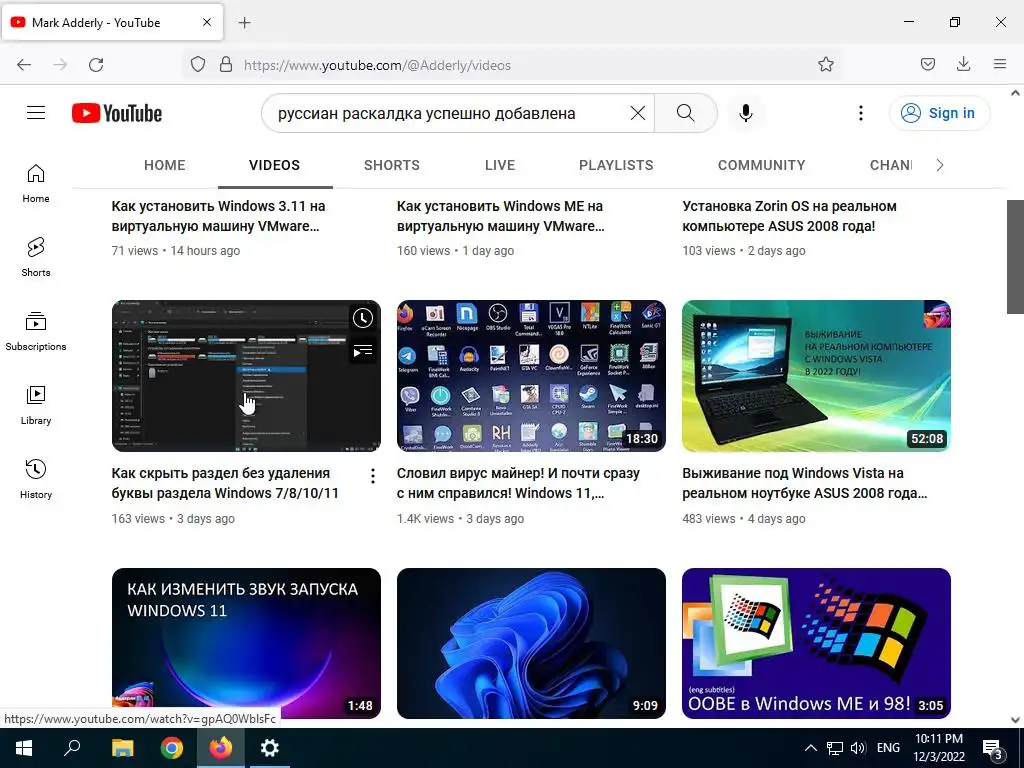Open video Выживание под Windows Vista title
The width and height of the screenshot is (1024, 768).
(805, 483)
